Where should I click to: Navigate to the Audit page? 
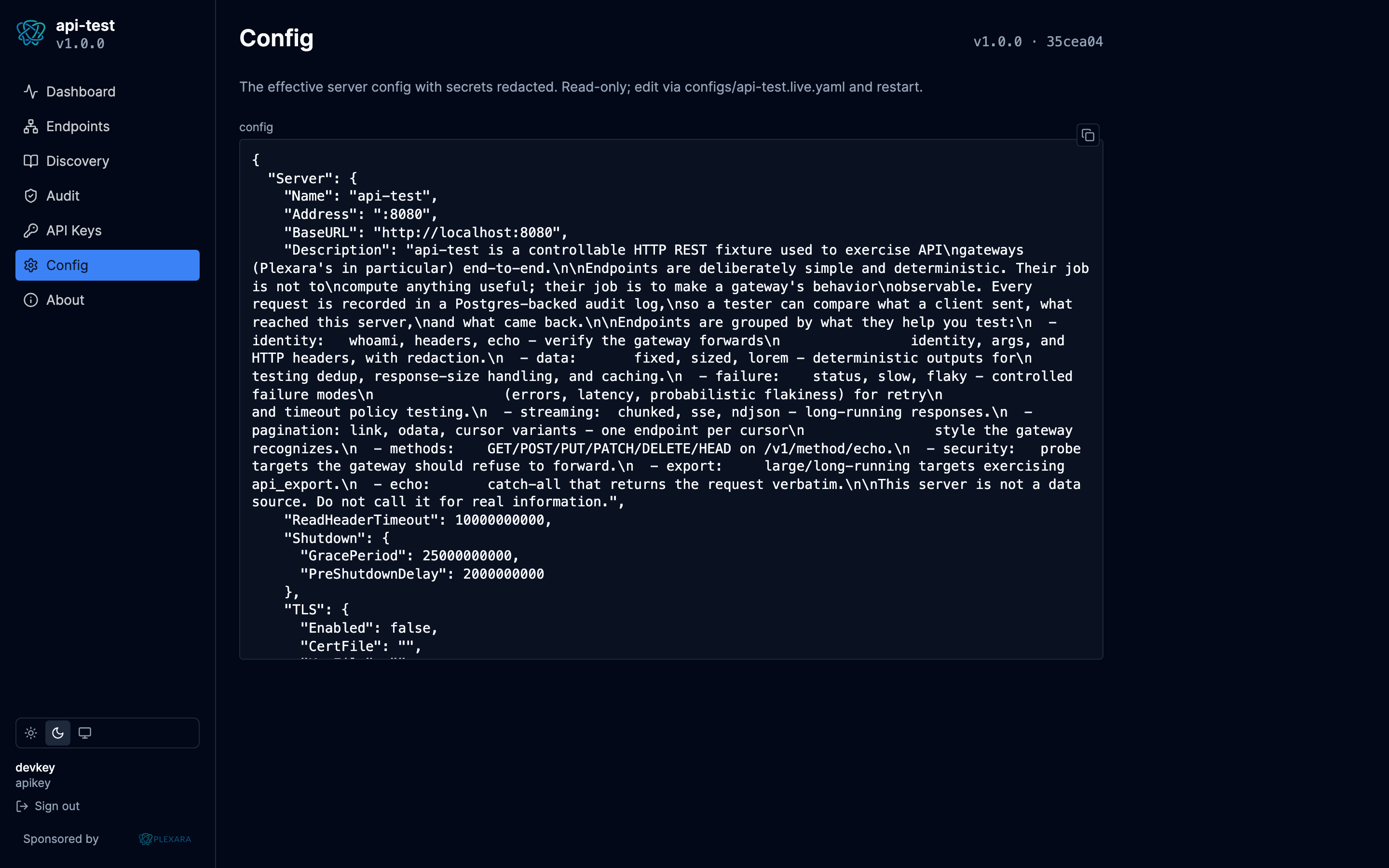point(108,196)
